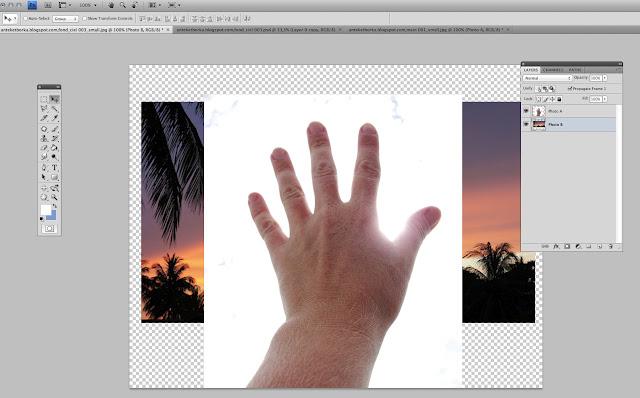Viewport: 640px width, 398px height.
Task: Select the 3D Rotate tool
Action: click(x=44, y=189)
